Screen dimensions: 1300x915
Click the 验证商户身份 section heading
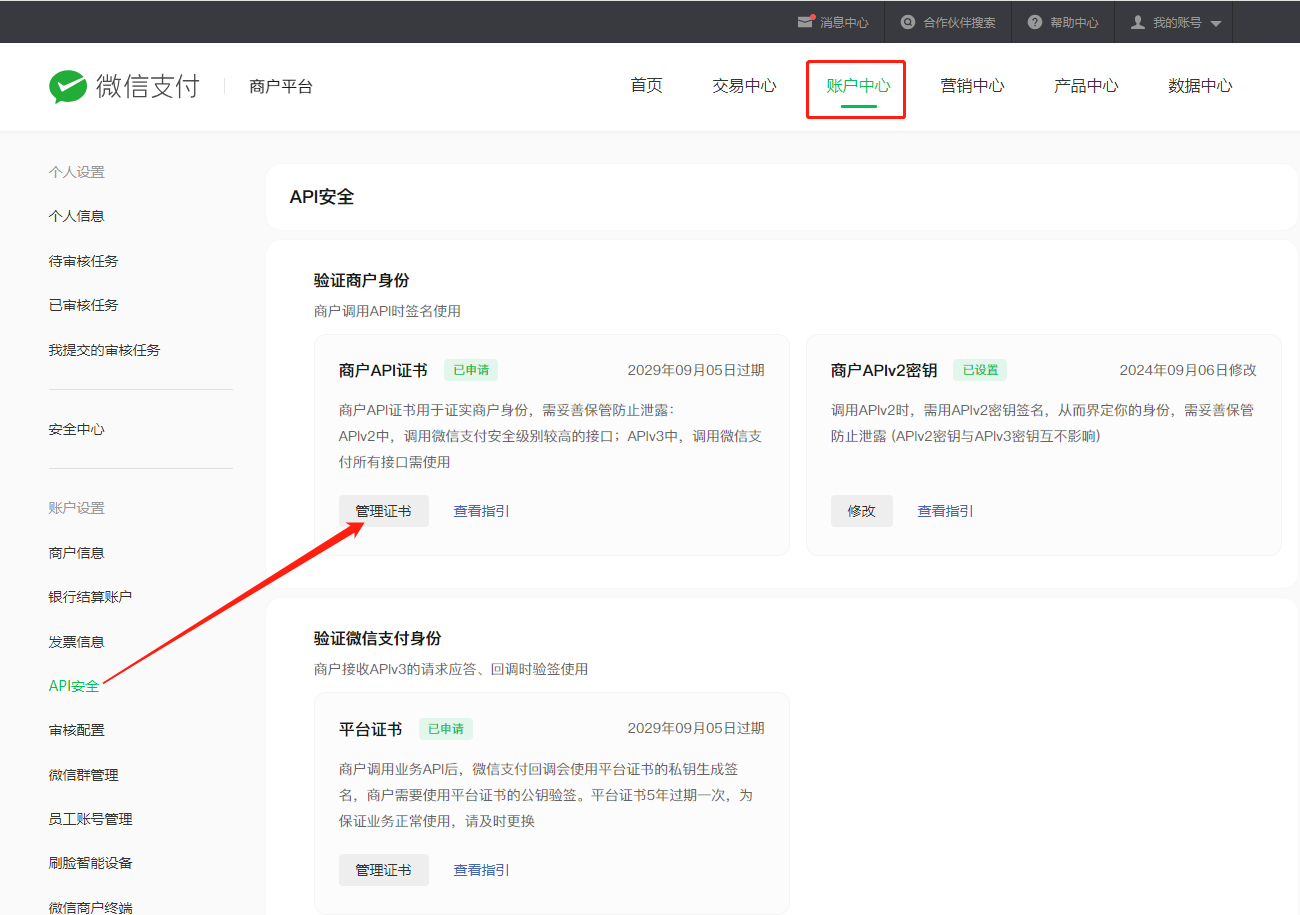click(x=361, y=280)
